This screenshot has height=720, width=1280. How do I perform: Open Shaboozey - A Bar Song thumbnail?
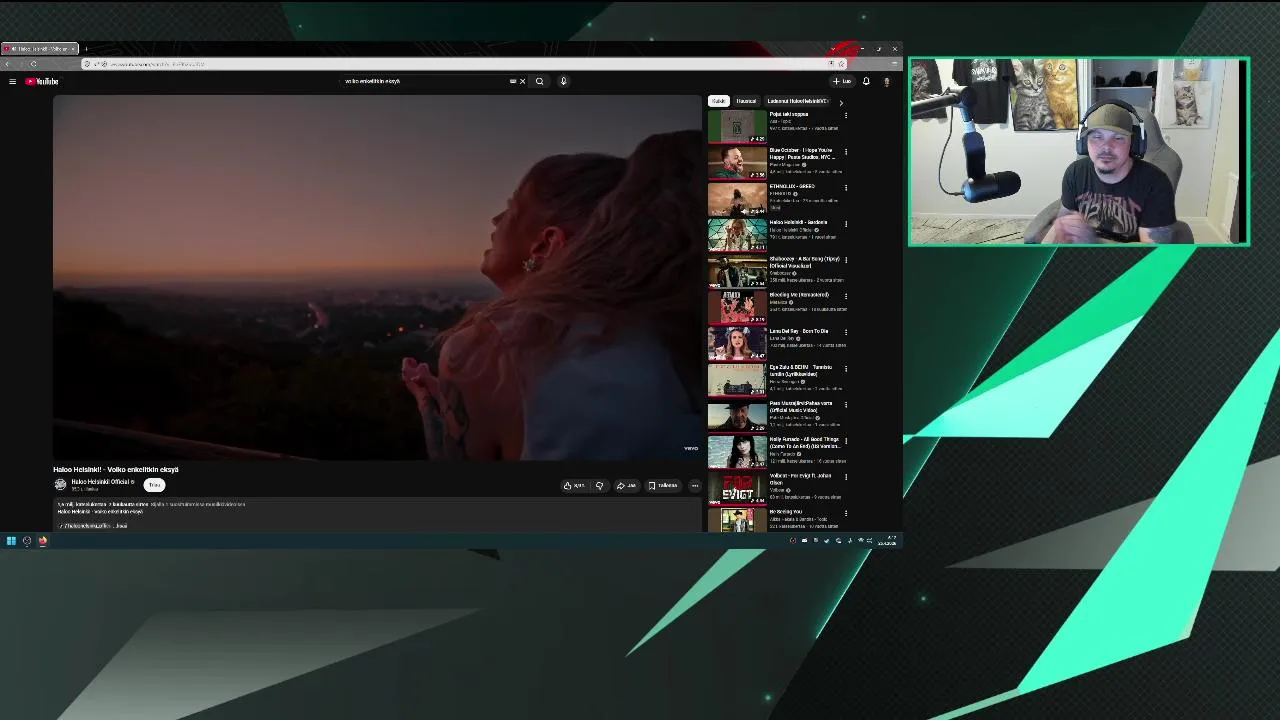coord(737,271)
